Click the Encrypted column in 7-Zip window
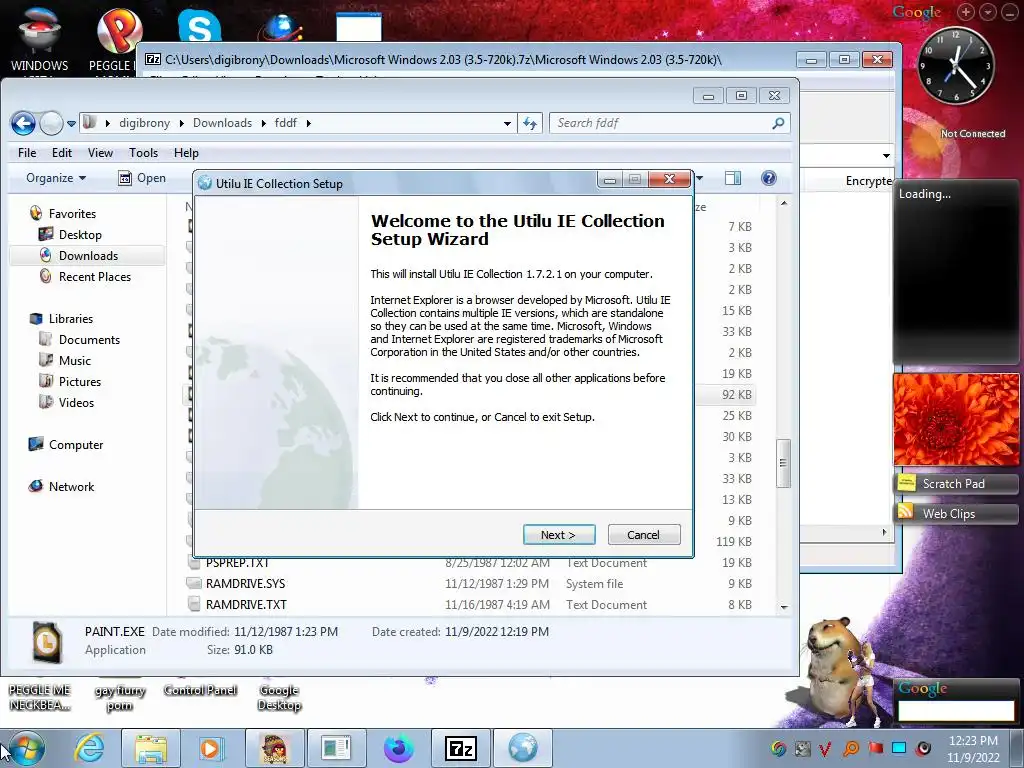 [869, 181]
